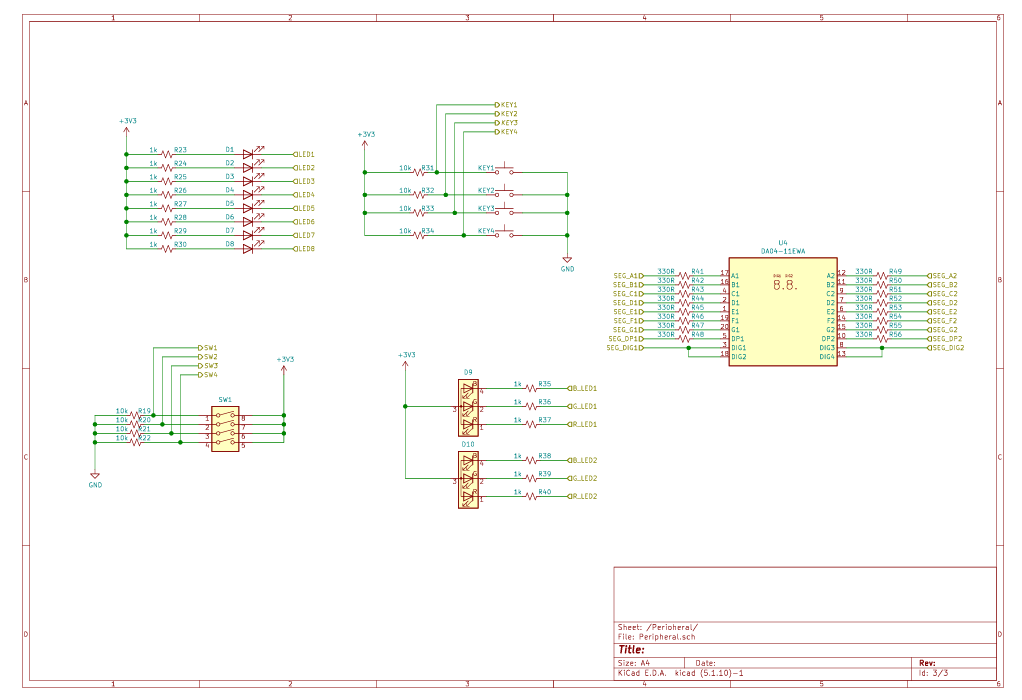The height and width of the screenshot is (700, 1022).
Task: Select the SEG_DIG1 label
Action: [625, 348]
